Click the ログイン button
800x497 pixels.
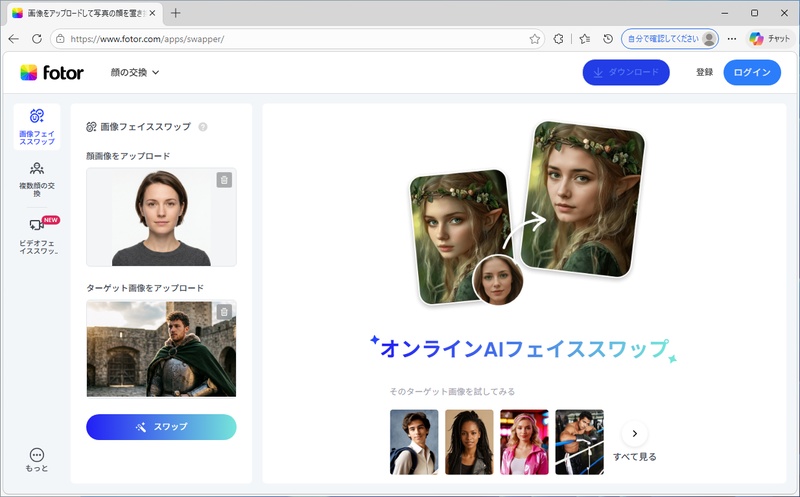click(752, 72)
